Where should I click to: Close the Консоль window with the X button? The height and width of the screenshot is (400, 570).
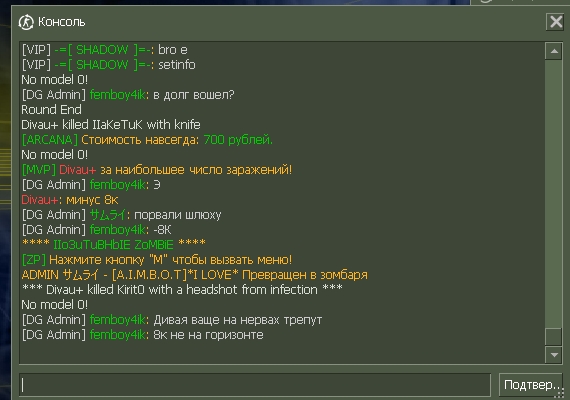coord(555,22)
